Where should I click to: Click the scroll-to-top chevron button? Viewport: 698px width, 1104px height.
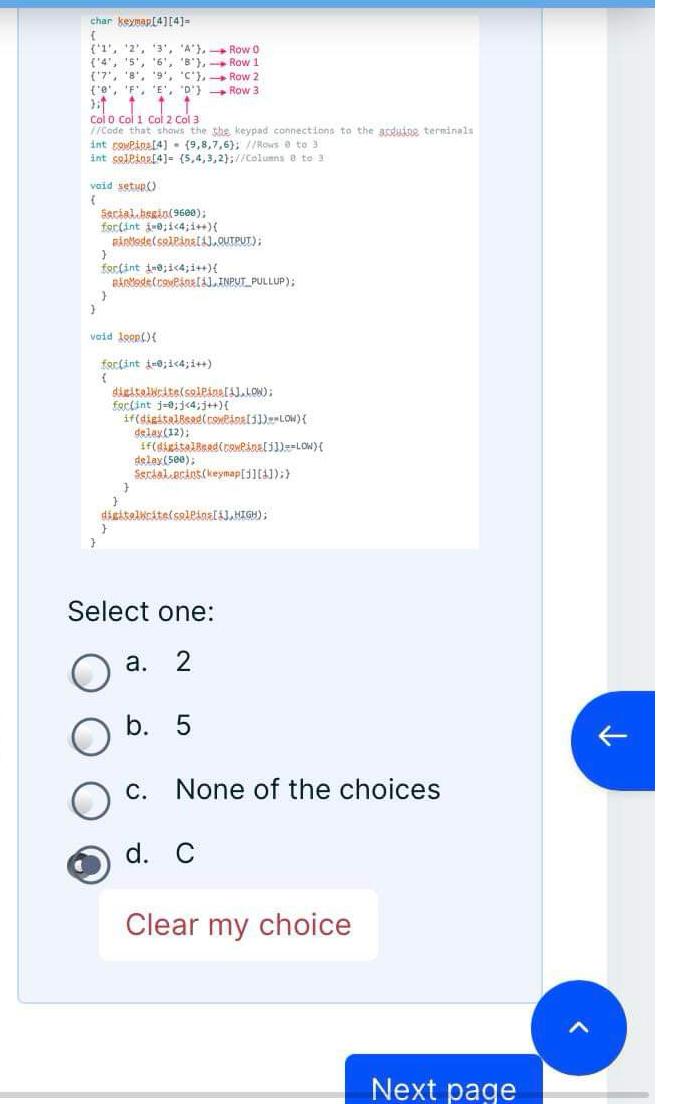pos(578,1027)
